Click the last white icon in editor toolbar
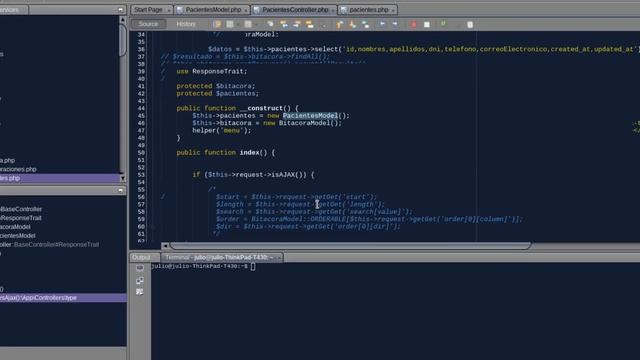 click(x=470, y=24)
